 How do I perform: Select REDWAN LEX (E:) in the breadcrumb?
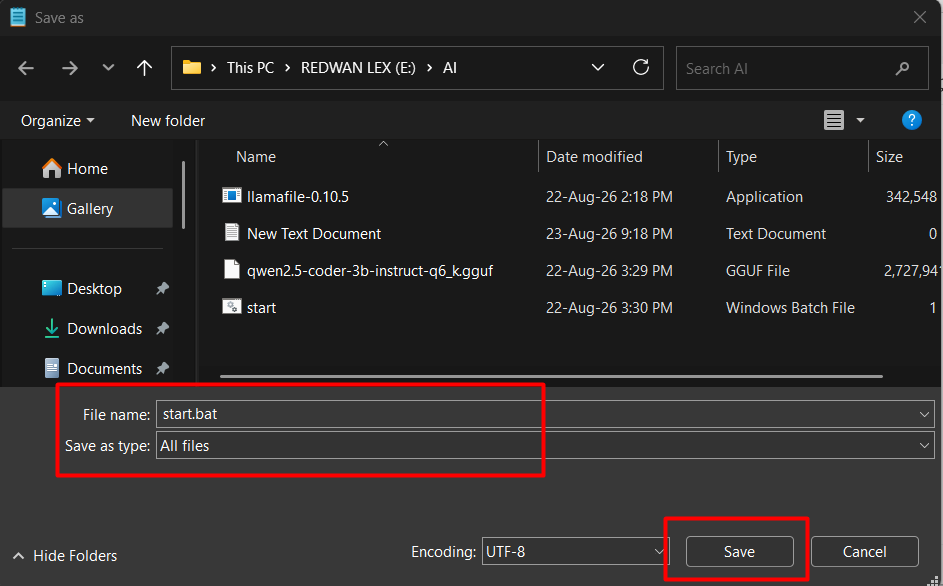(x=358, y=68)
